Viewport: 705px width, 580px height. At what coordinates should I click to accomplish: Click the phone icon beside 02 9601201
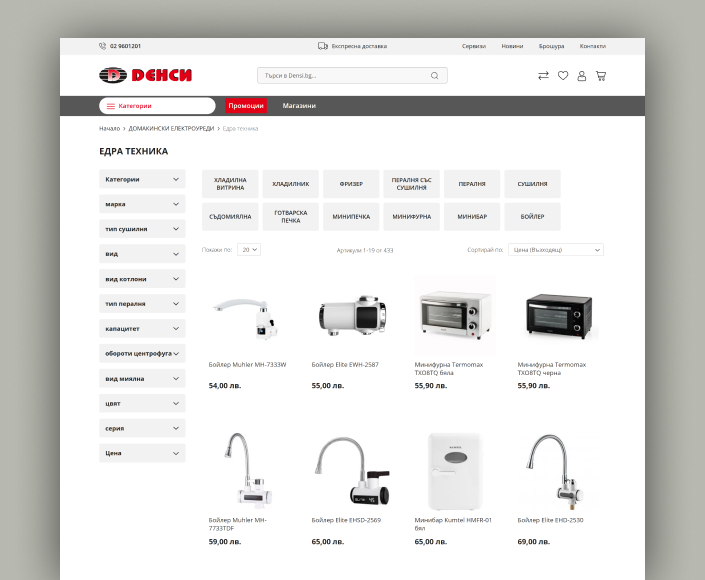click(103, 46)
